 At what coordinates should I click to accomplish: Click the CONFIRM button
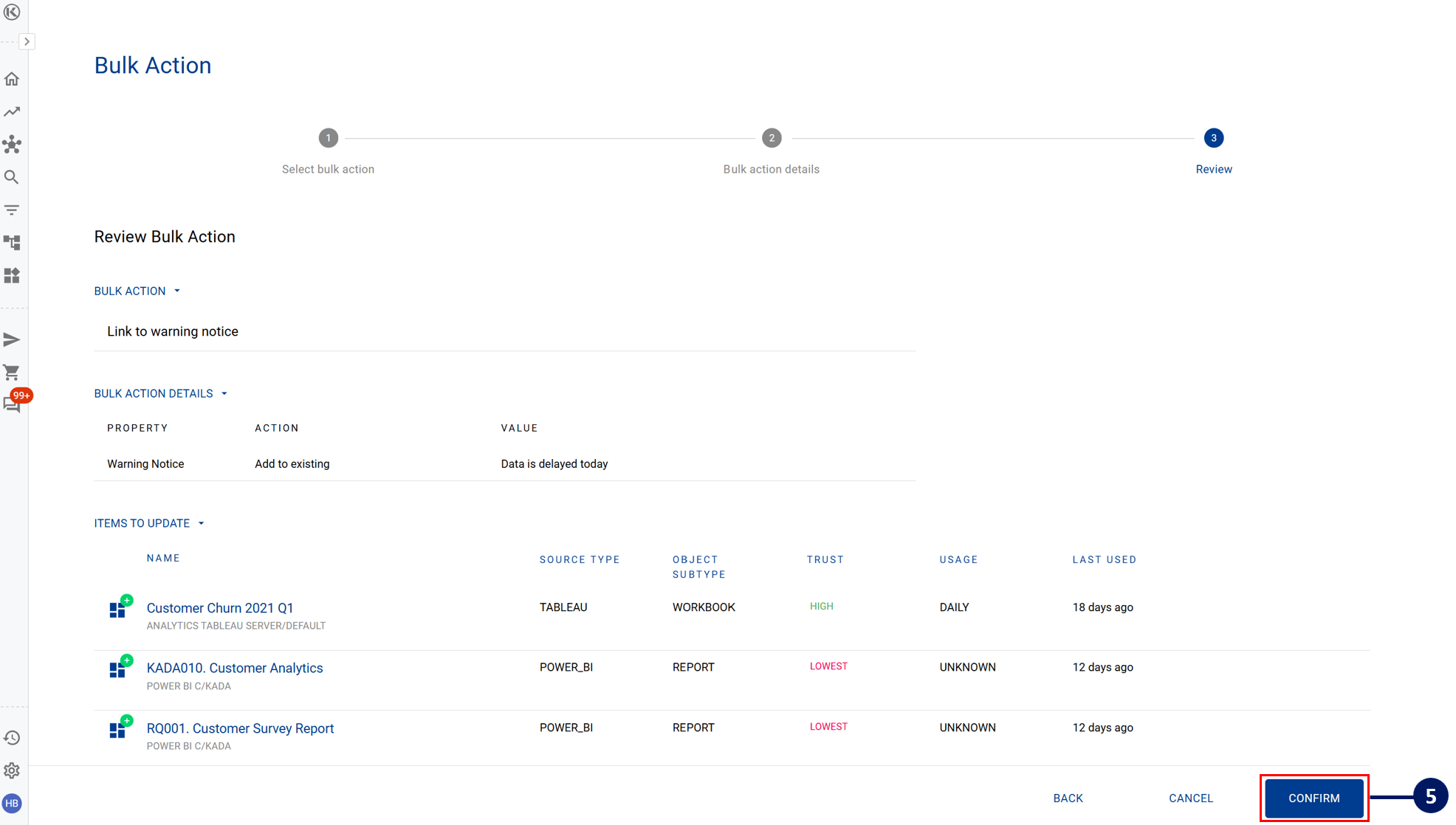(x=1314, y=798)
